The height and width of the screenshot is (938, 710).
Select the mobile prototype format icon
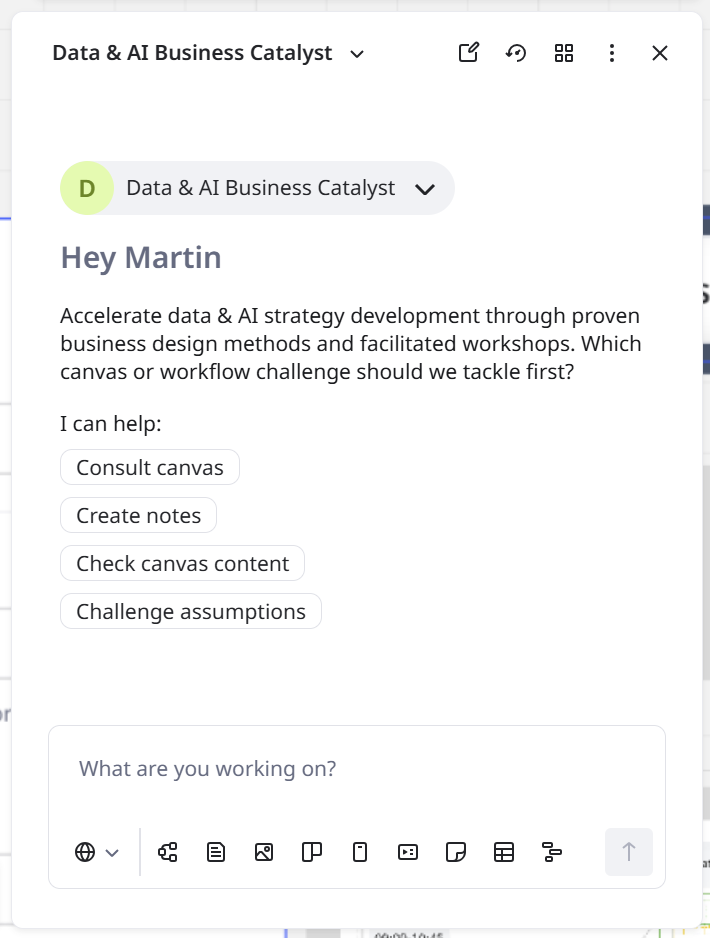[x=360, y=852]
